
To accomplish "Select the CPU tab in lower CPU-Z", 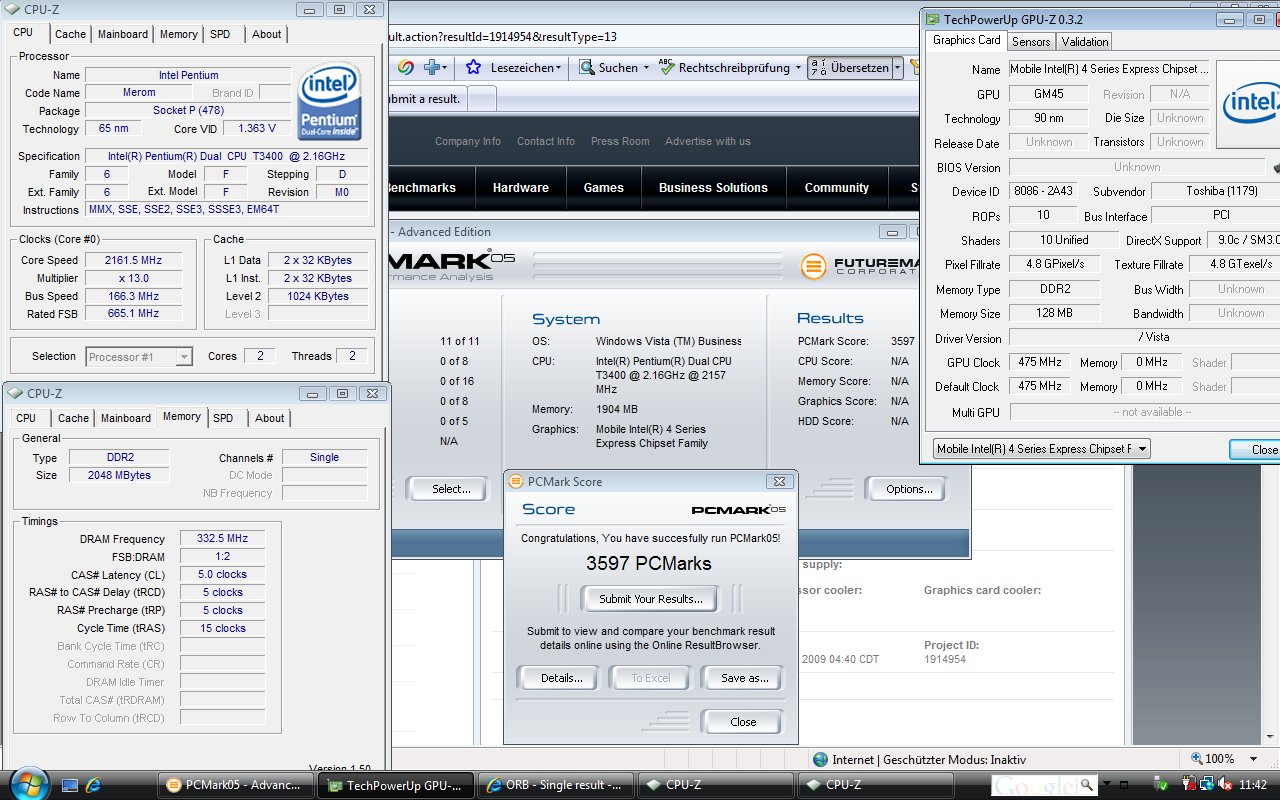I will [x=26, y=418].
